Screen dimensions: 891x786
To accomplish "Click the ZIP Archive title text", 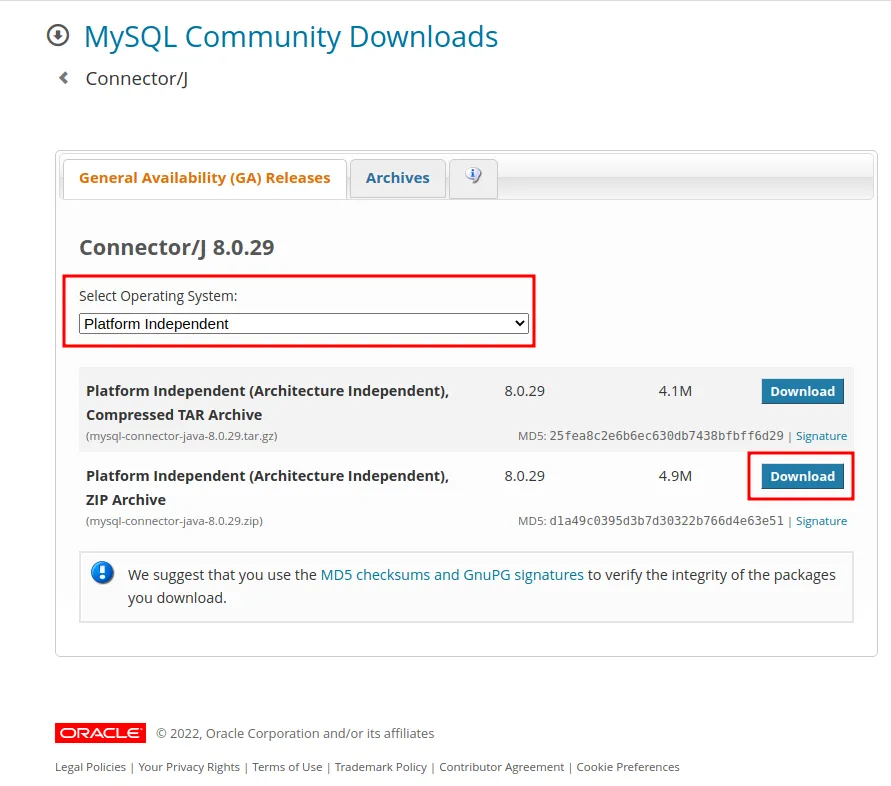I will [x=267, y=488].
